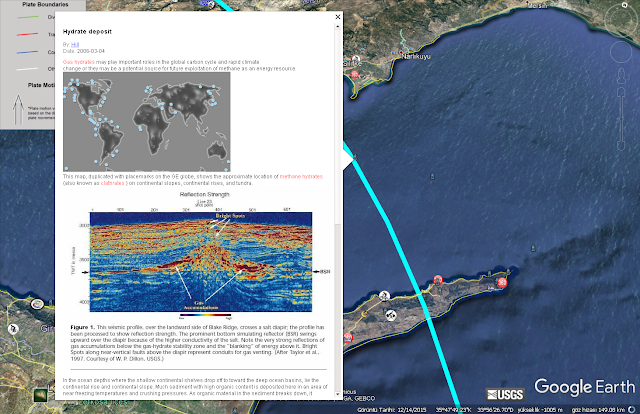Click the eye altitude readout in the status bar
The width and height of the screenshot is (640, 414).
[598, 410]
